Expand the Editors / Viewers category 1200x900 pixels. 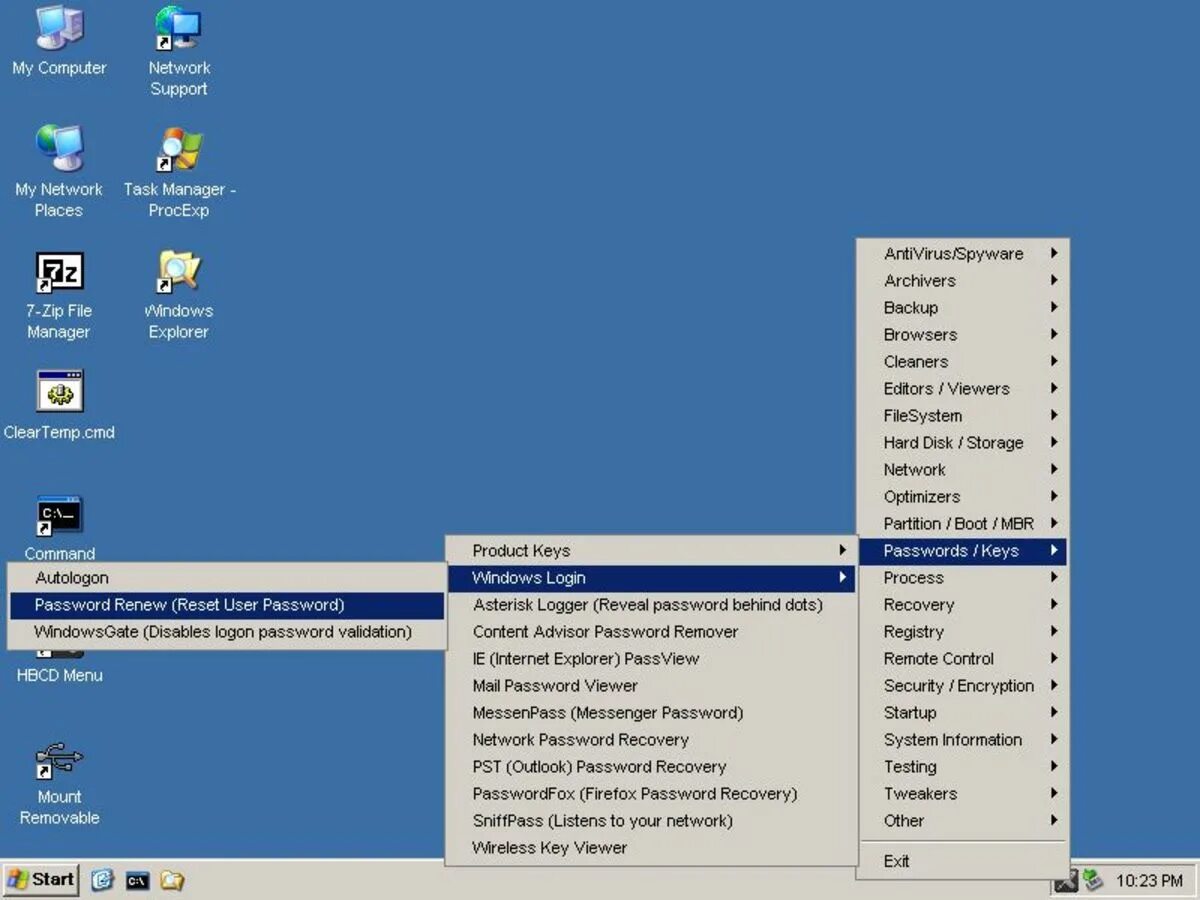click(962, 389)
